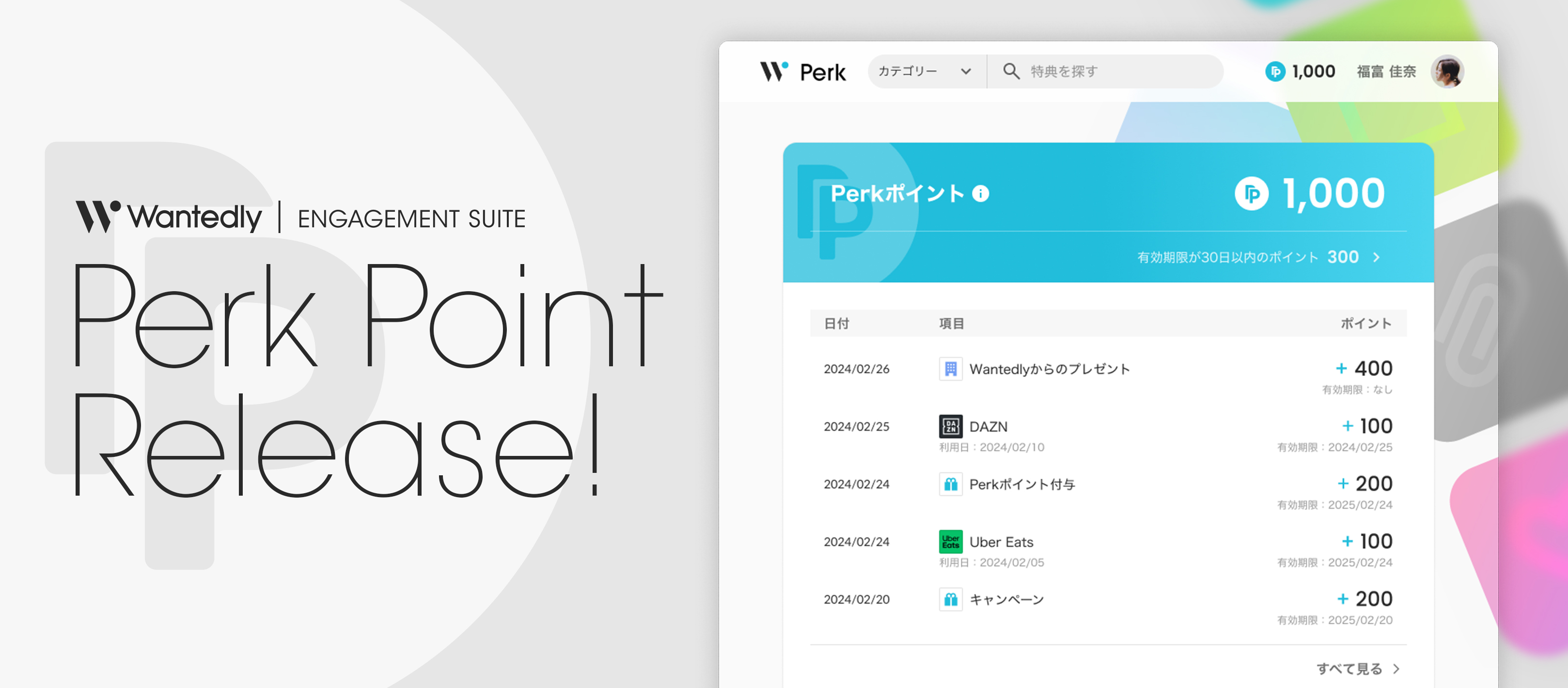Click the info icon next to Perkポイント heading
1568x688 pixels.
point(981,195)
